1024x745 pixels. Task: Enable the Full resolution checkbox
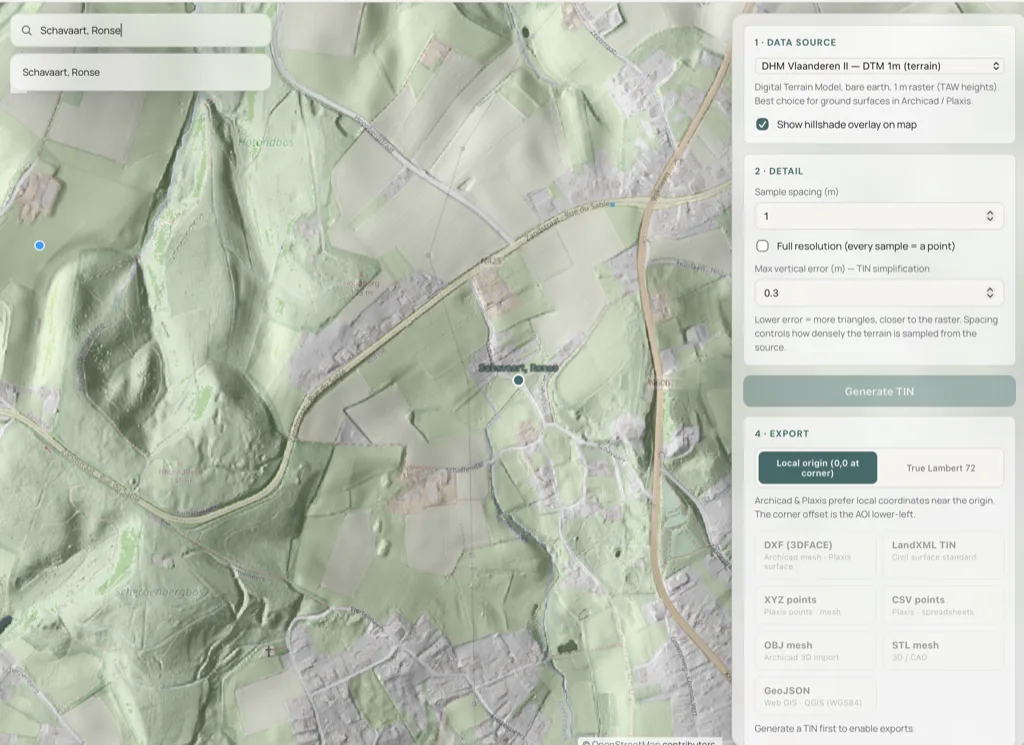762,246
